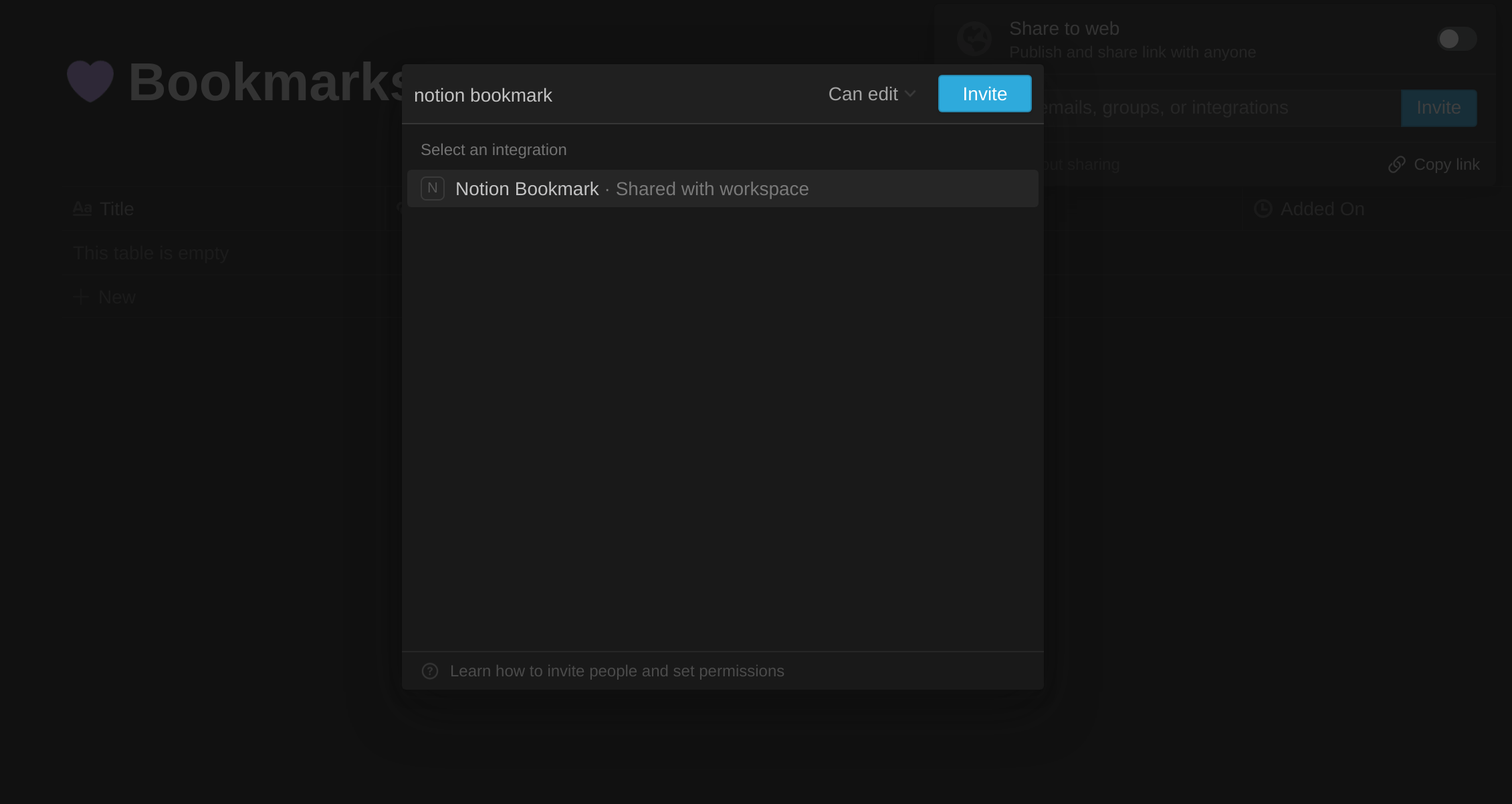The width and height of the screenshot is (1512, 804).
Task: Click the N badge beside Notion Bookmark
Action: [432, 188]
